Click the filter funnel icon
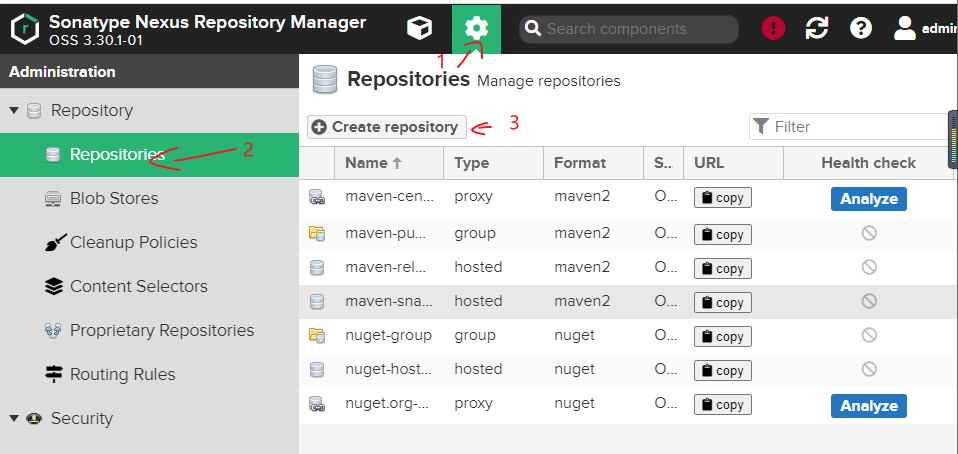 click(761, 126)
